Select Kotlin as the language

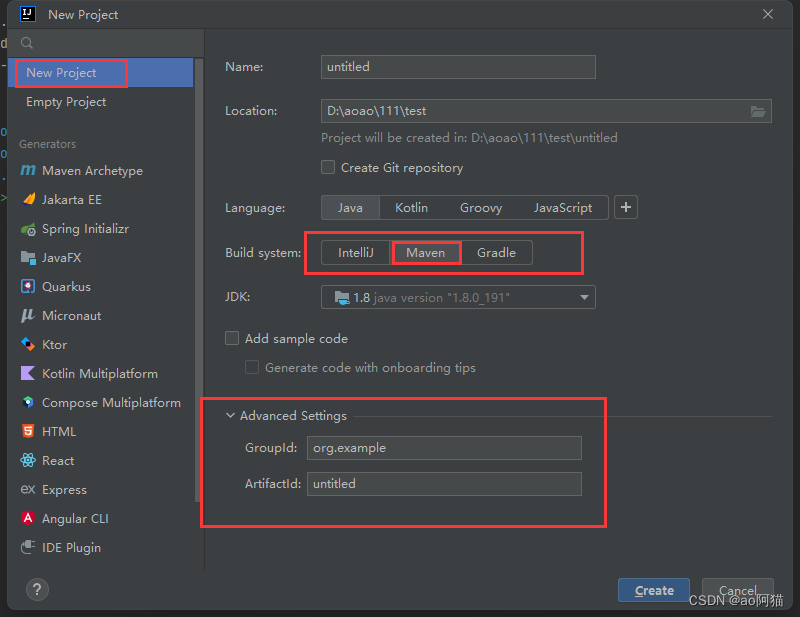click(411, 208)
